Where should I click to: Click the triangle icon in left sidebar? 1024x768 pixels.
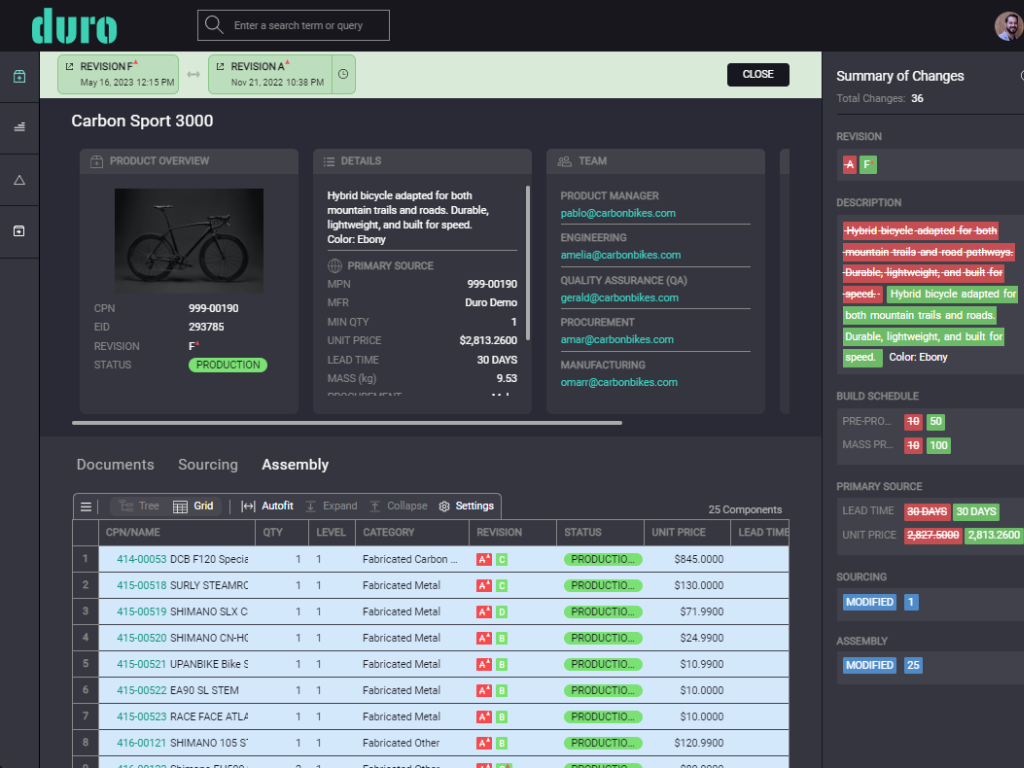point(19,180)
